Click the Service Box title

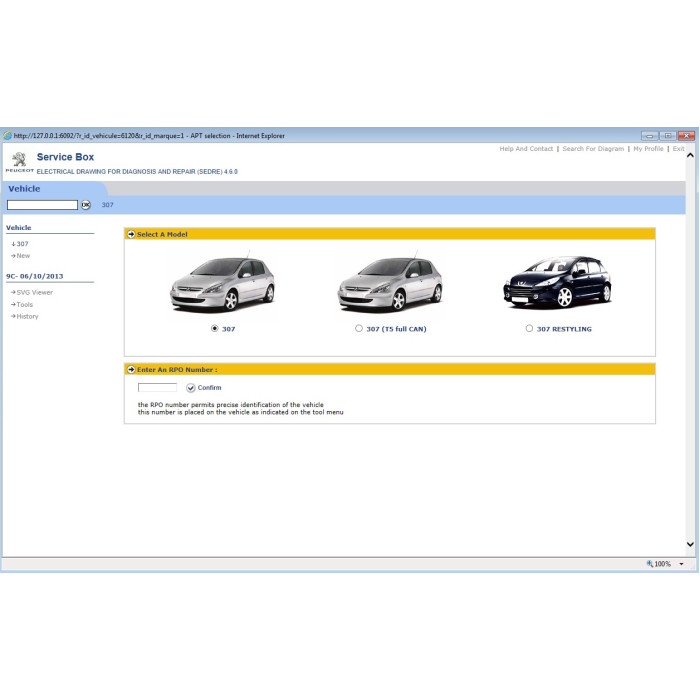[65, 157]
